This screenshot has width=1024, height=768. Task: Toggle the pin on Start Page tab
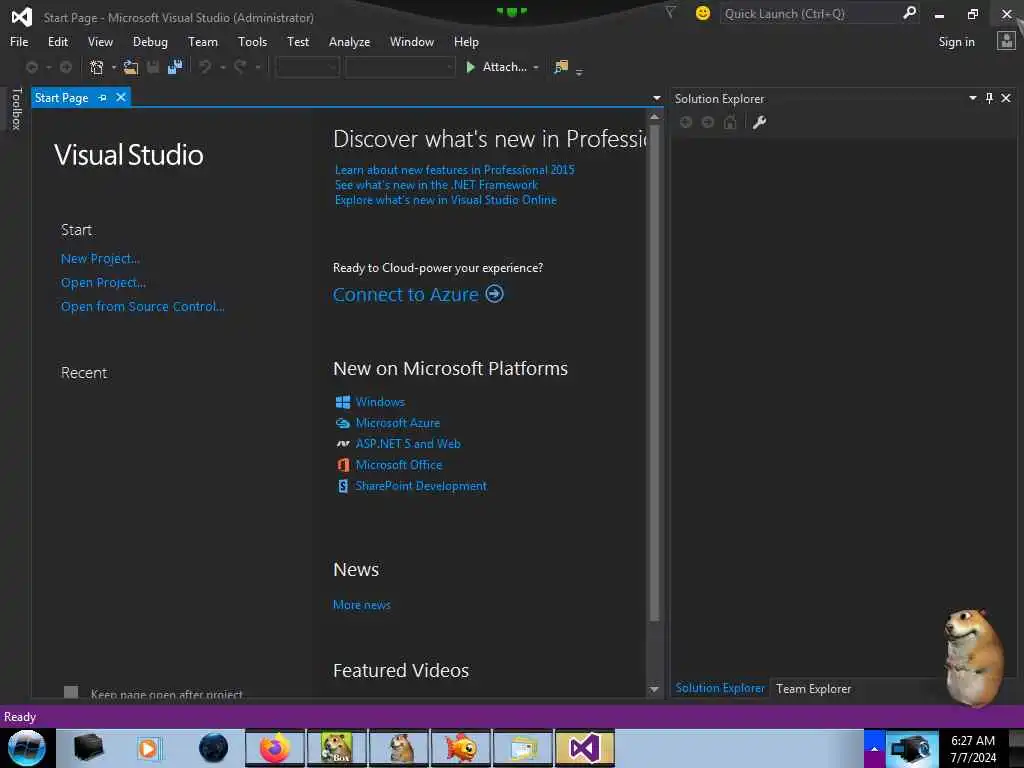103,97
